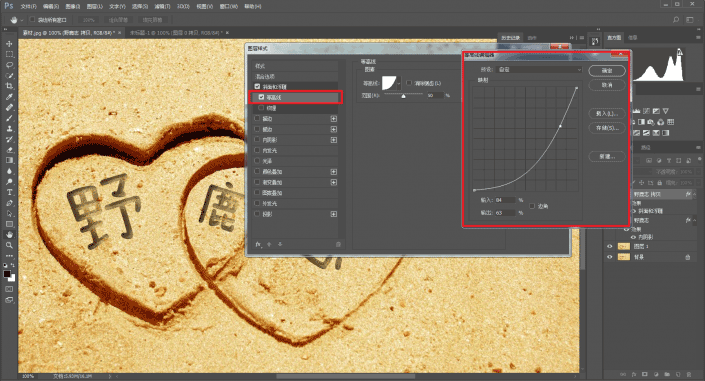This screenshot has width=705, height=381.
Task: Open the 滤镜(T) menu
Action: (x=162, y=6)
